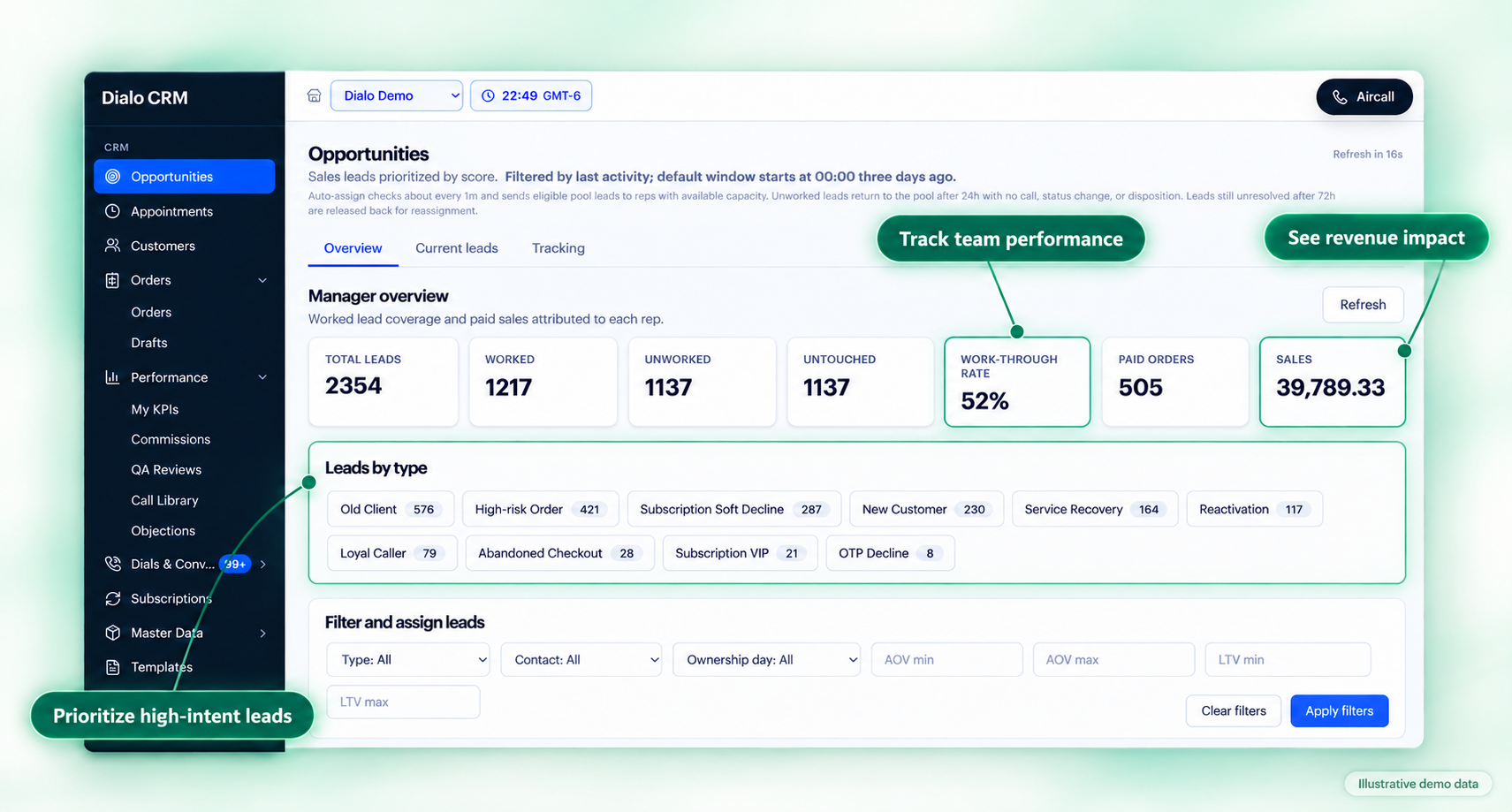Click the Templates document icon
This screenshot has height=812, width=1512.
pyautogui.click(x=112, y=667)
